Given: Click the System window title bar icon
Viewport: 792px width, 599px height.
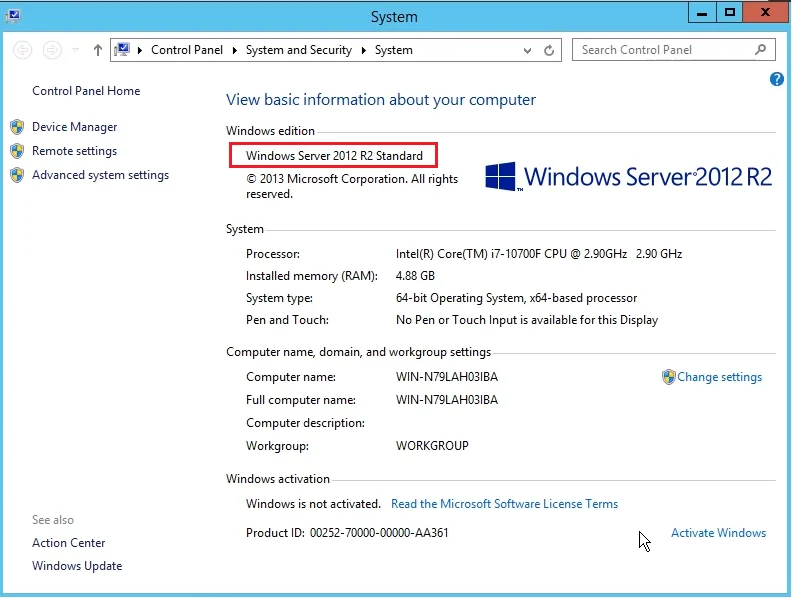Looking at the screenshot, I should click(x=13, y=16).
